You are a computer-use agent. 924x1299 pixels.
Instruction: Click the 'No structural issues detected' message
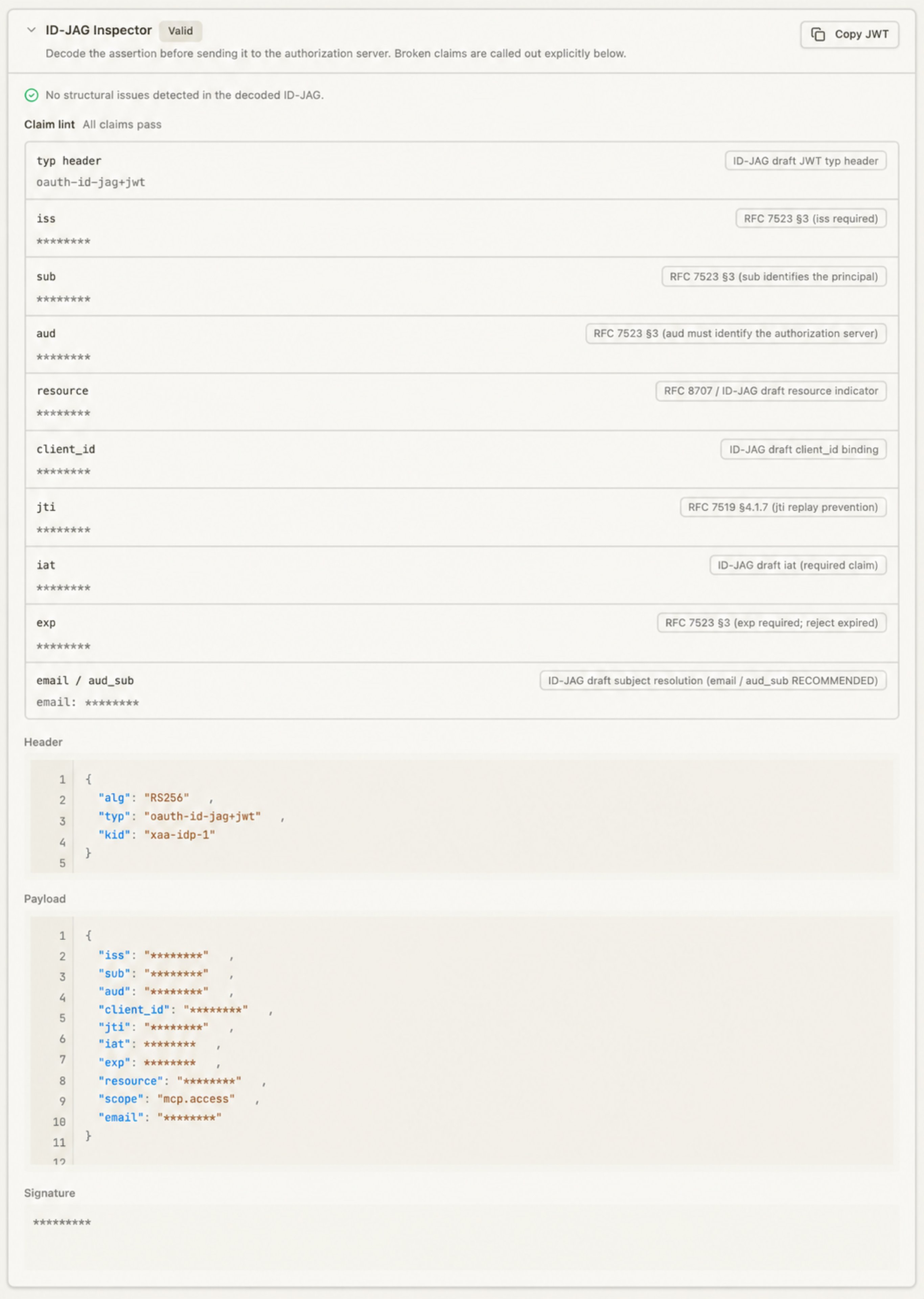point(185,95)
